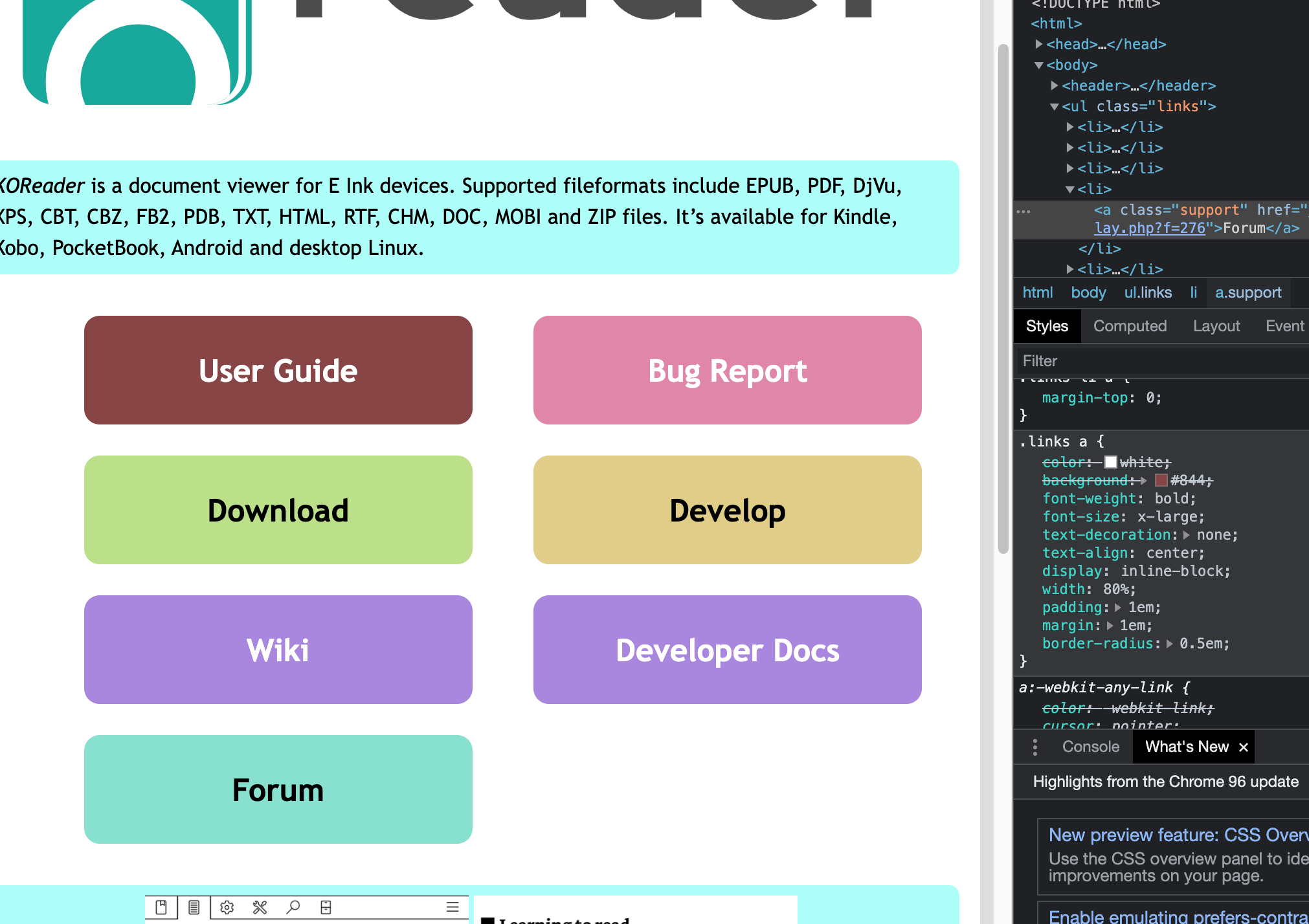Click the file cabinet icon in KOReader toolbar

326,907
